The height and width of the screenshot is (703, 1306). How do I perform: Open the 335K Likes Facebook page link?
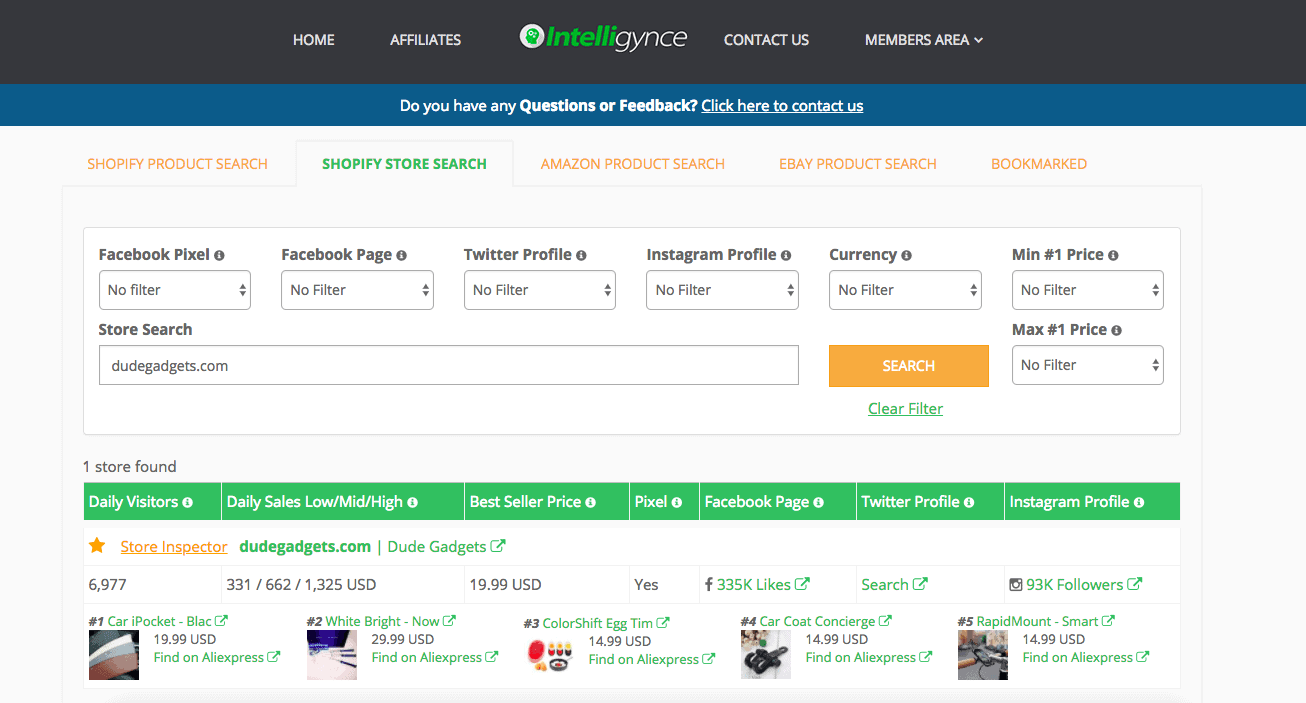[763, 584]
